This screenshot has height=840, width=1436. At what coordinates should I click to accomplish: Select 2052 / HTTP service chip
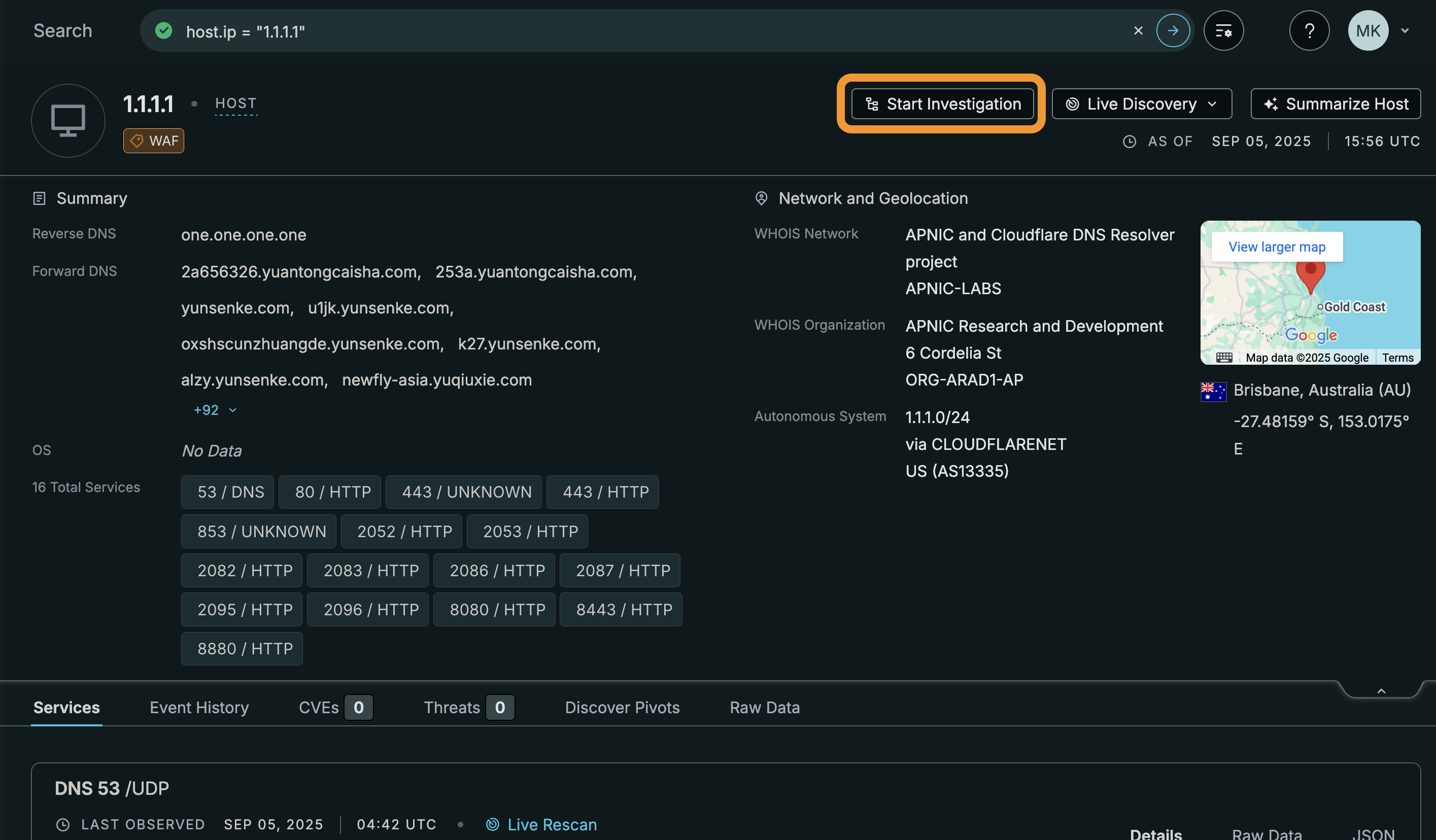click(401, 531)
